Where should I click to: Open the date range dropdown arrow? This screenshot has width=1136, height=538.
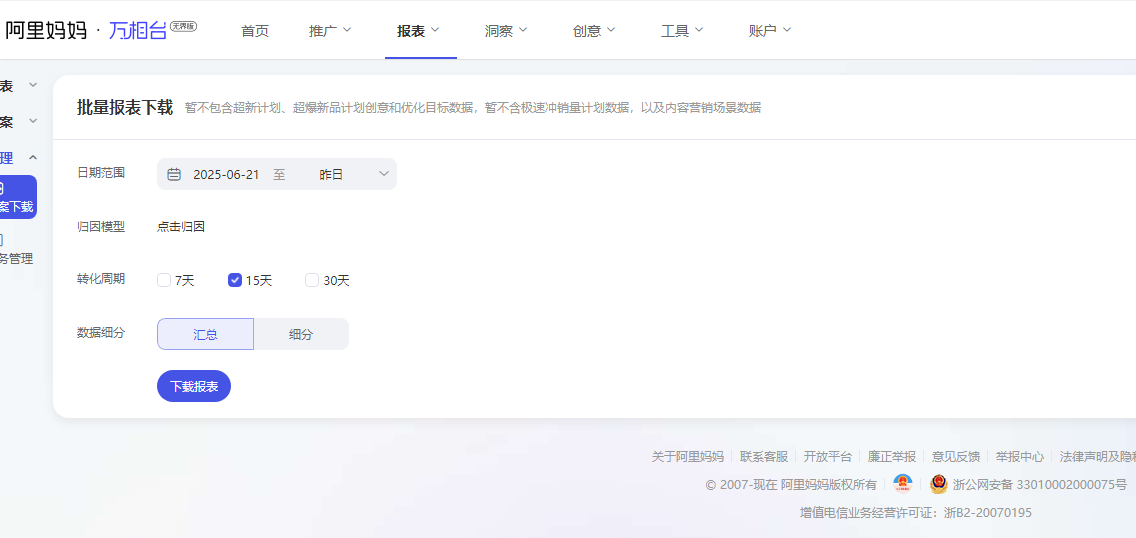pos(383,174)
